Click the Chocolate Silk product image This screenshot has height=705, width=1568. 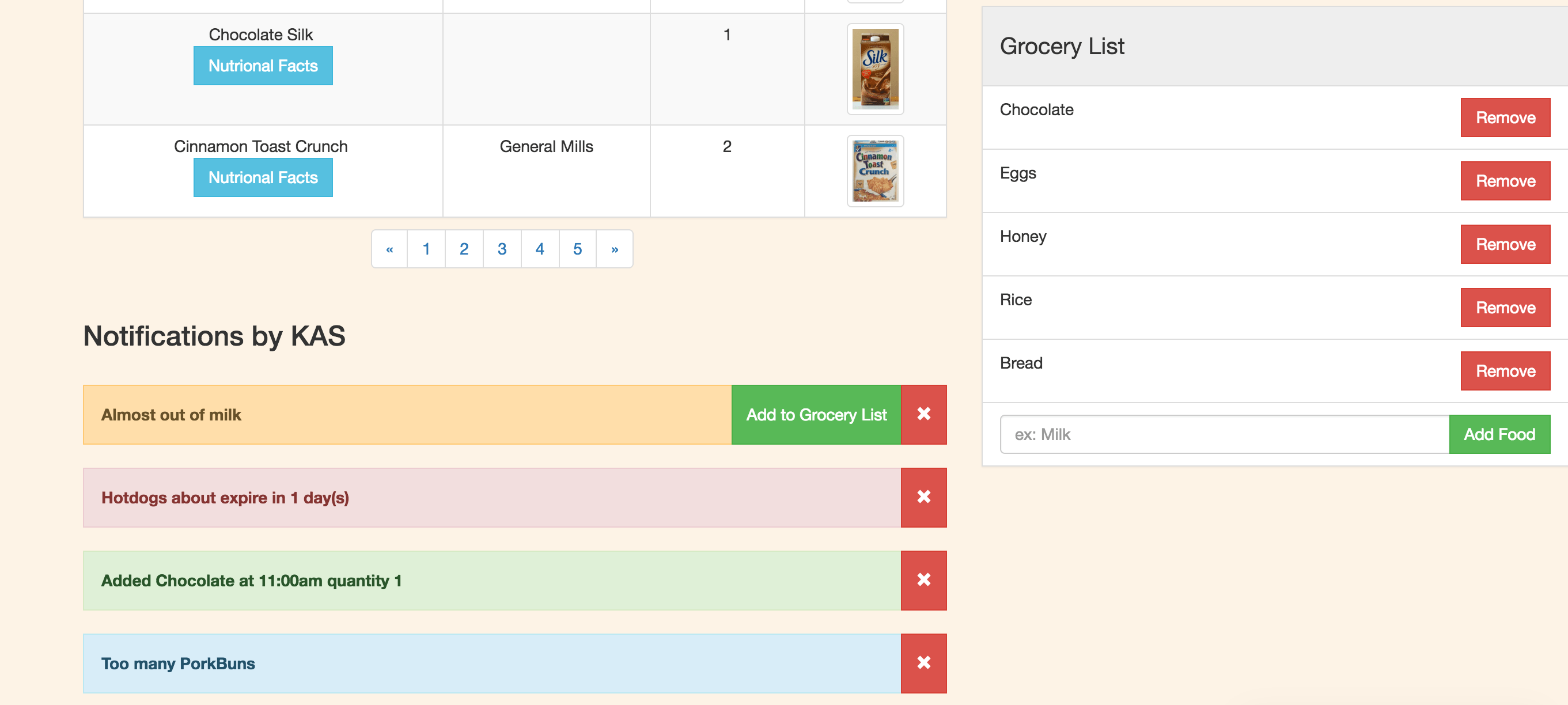click(x=874, y=68)
